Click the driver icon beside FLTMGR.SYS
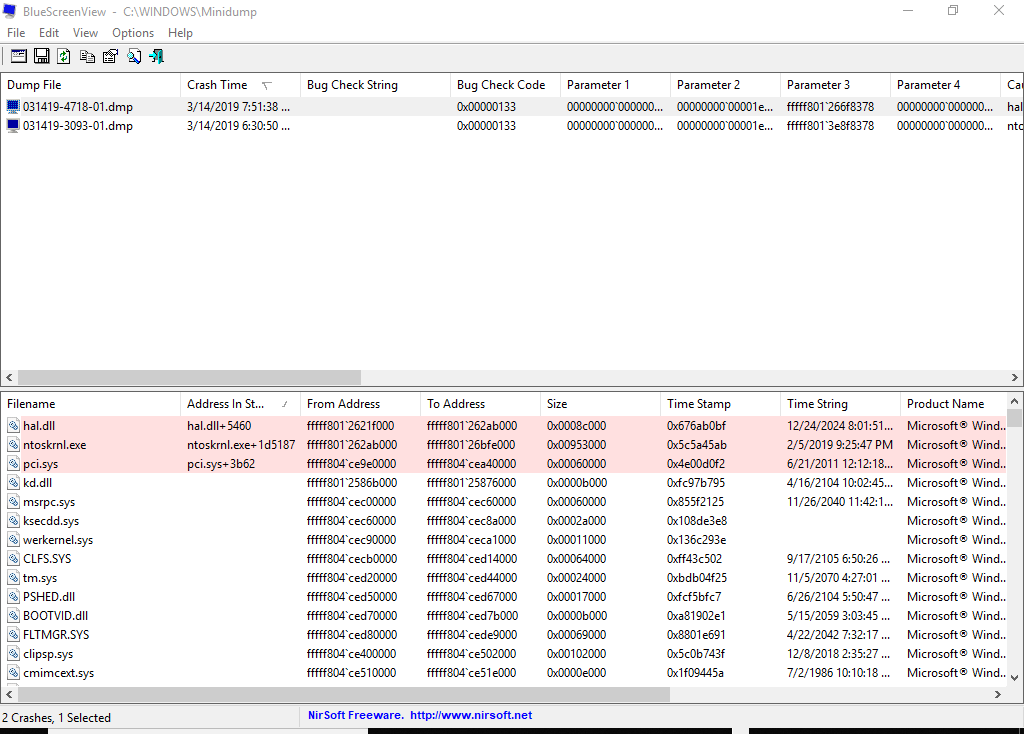1024x734 pixels. pyautogui.click(x=13, y=634)
